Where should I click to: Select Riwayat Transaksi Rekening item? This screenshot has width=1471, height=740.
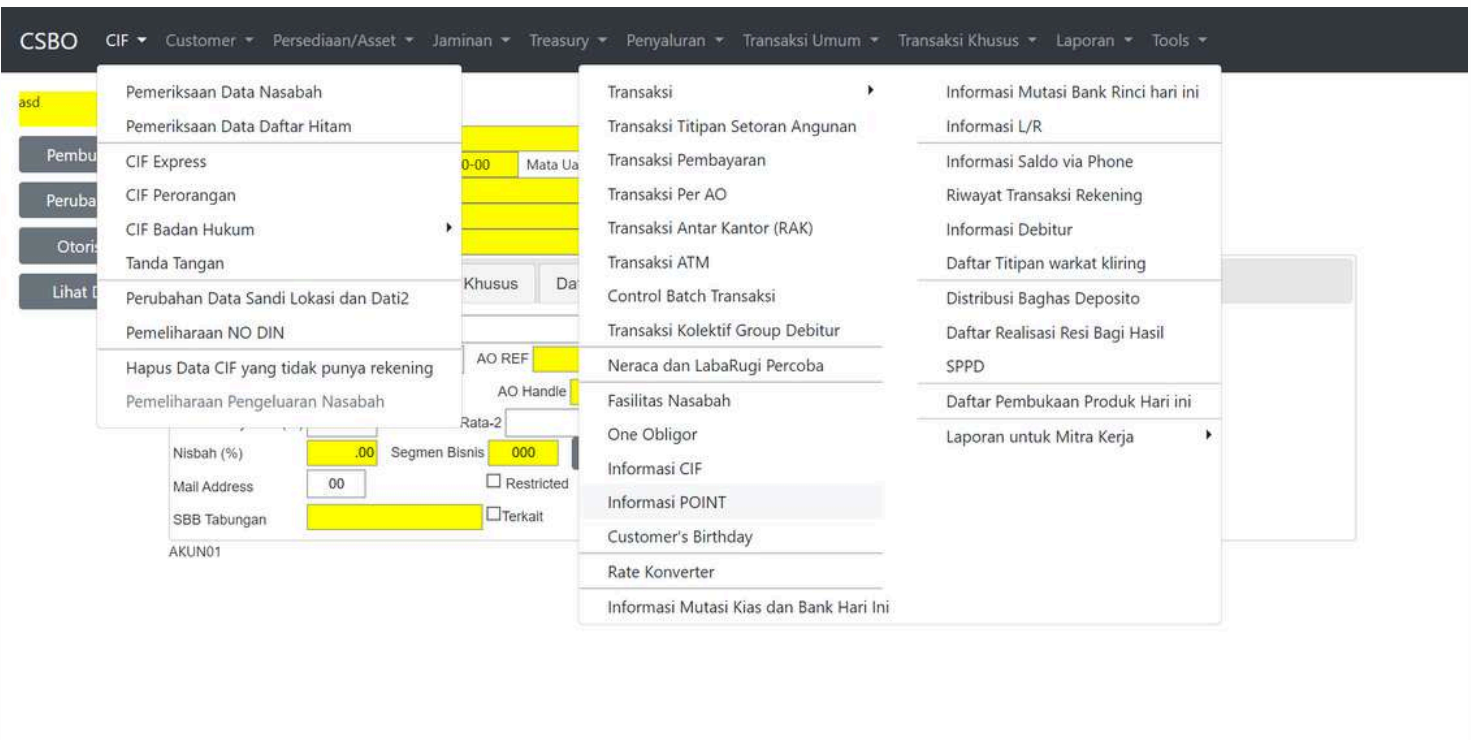pyautogui.click(x=1044, y=195)
